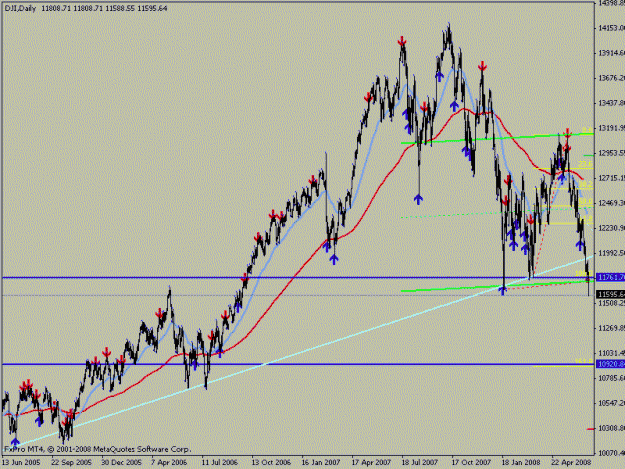
Task: Select the 13 Oct 2006 date label
Action: [271, 463]
